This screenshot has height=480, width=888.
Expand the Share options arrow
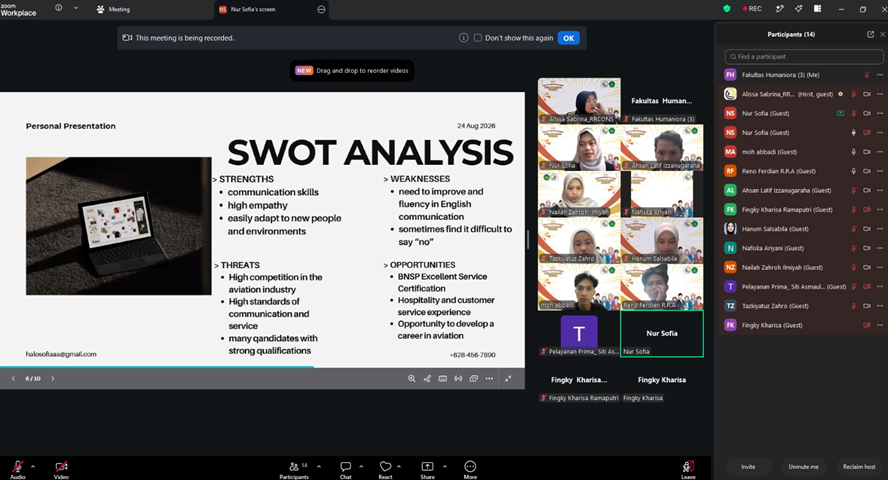[x=445, y=466]
